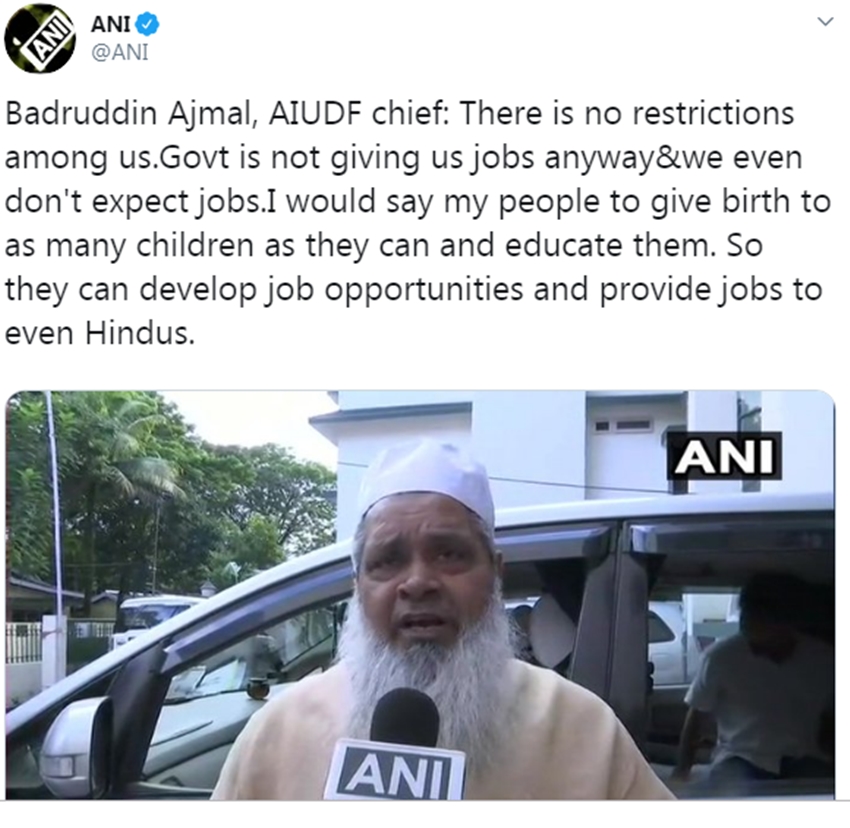The width and height of the screenshot is (850, 828).
Task: Visit the @ANI handle link
Action: coord(119,53)
